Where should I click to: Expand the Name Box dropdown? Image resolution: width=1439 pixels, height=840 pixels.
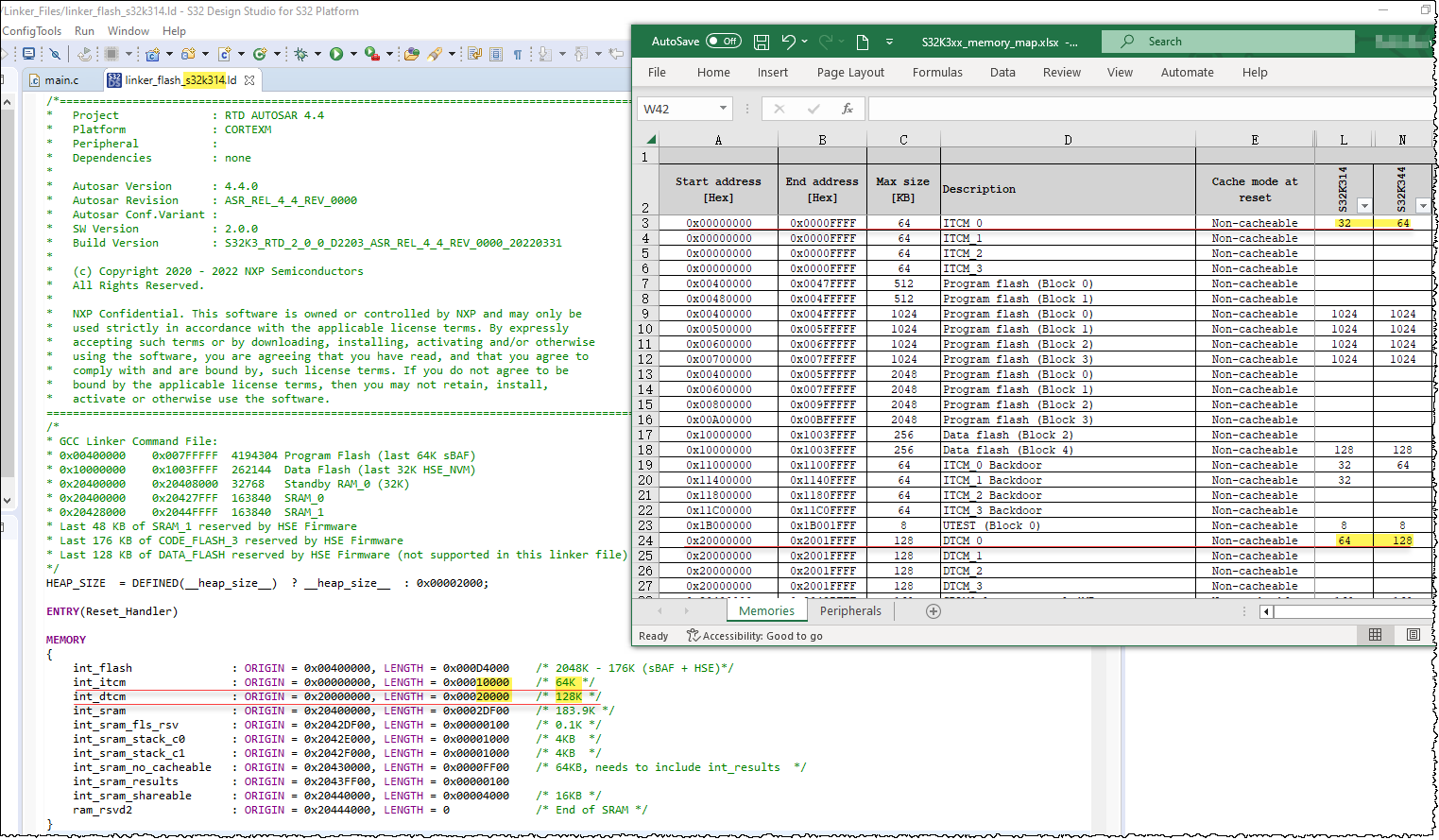(723, 109)
